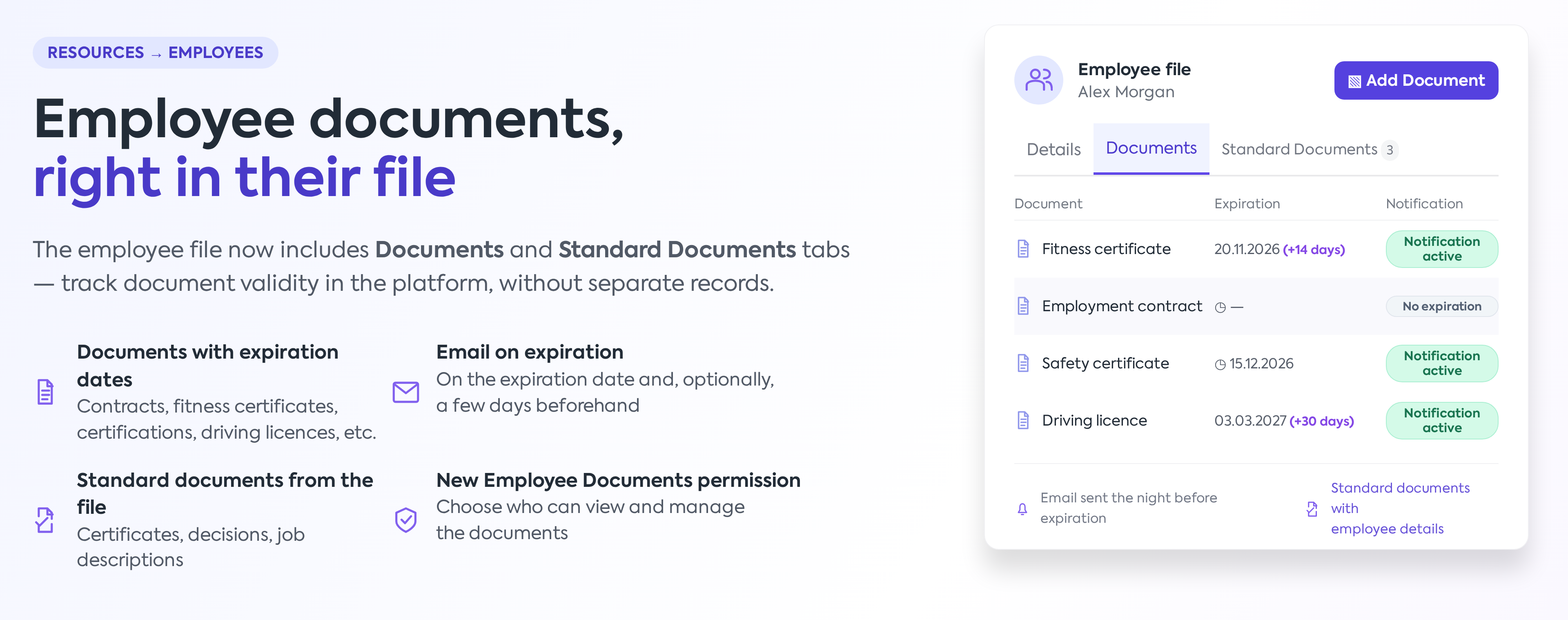The image size is (1568, 620).
Task: Click the Document column header
Action: 1048,203
